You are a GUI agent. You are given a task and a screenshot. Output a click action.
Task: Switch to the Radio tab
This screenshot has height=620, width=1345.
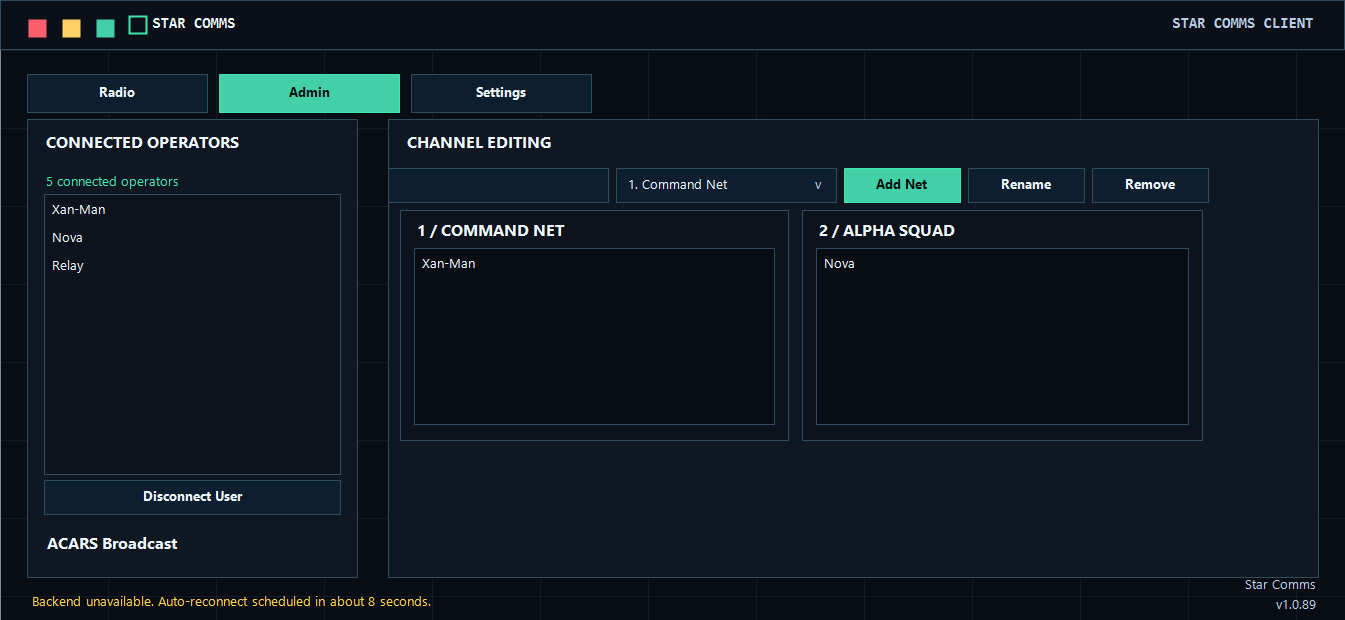pyautogui.click(x=117, y=93)
